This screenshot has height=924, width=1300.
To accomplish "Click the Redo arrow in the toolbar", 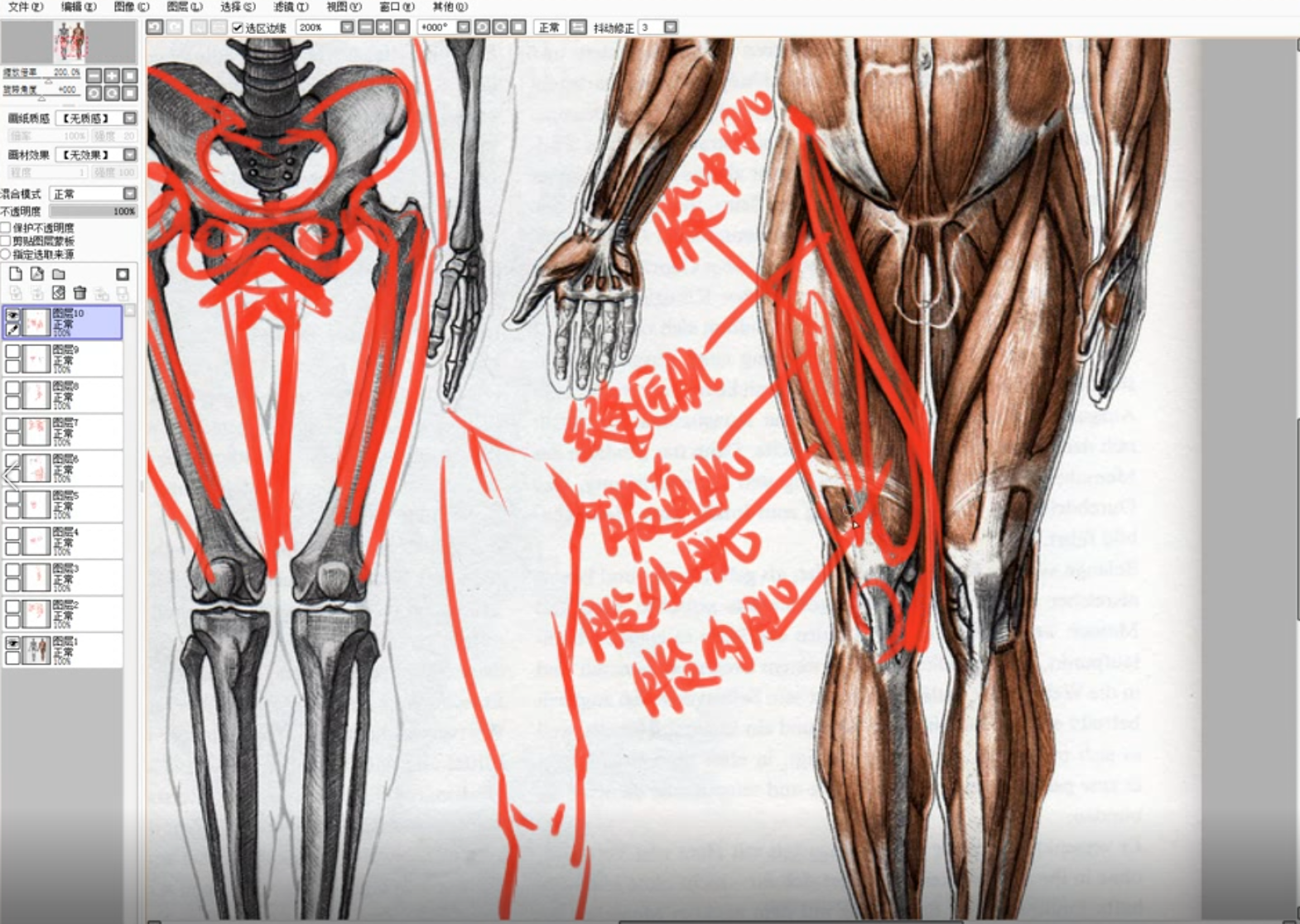I will (176, 27).
